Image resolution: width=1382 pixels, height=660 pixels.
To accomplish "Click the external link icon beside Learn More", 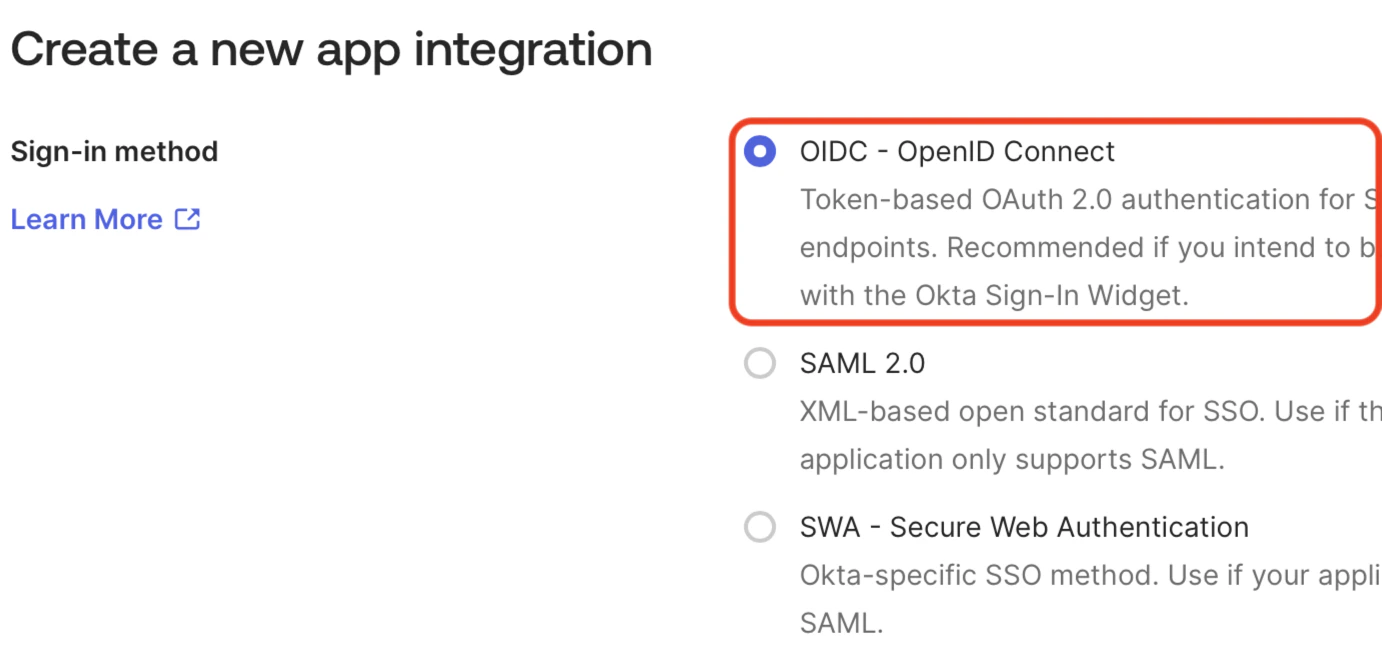I will coord(188,219).
